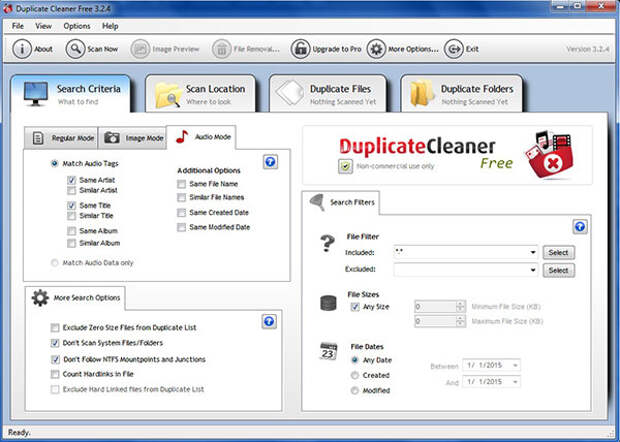Switch to the Image Mode tab
This screenshot has height=442, width=620.
click(x=132, y=138)
